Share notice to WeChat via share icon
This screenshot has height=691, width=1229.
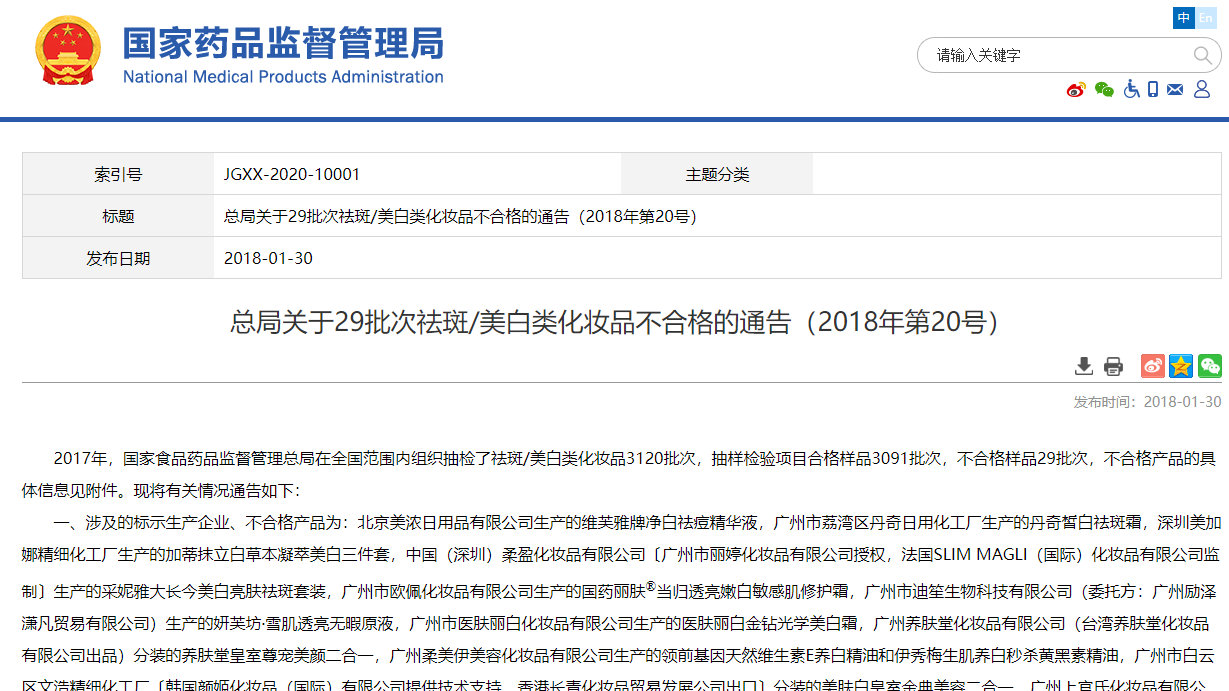(x=1209, y=366)
